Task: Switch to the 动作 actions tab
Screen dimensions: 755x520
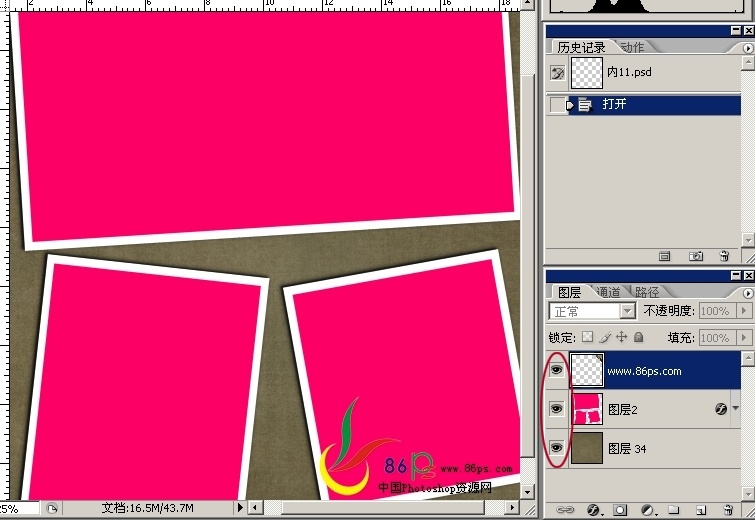Action: (632, 47)
